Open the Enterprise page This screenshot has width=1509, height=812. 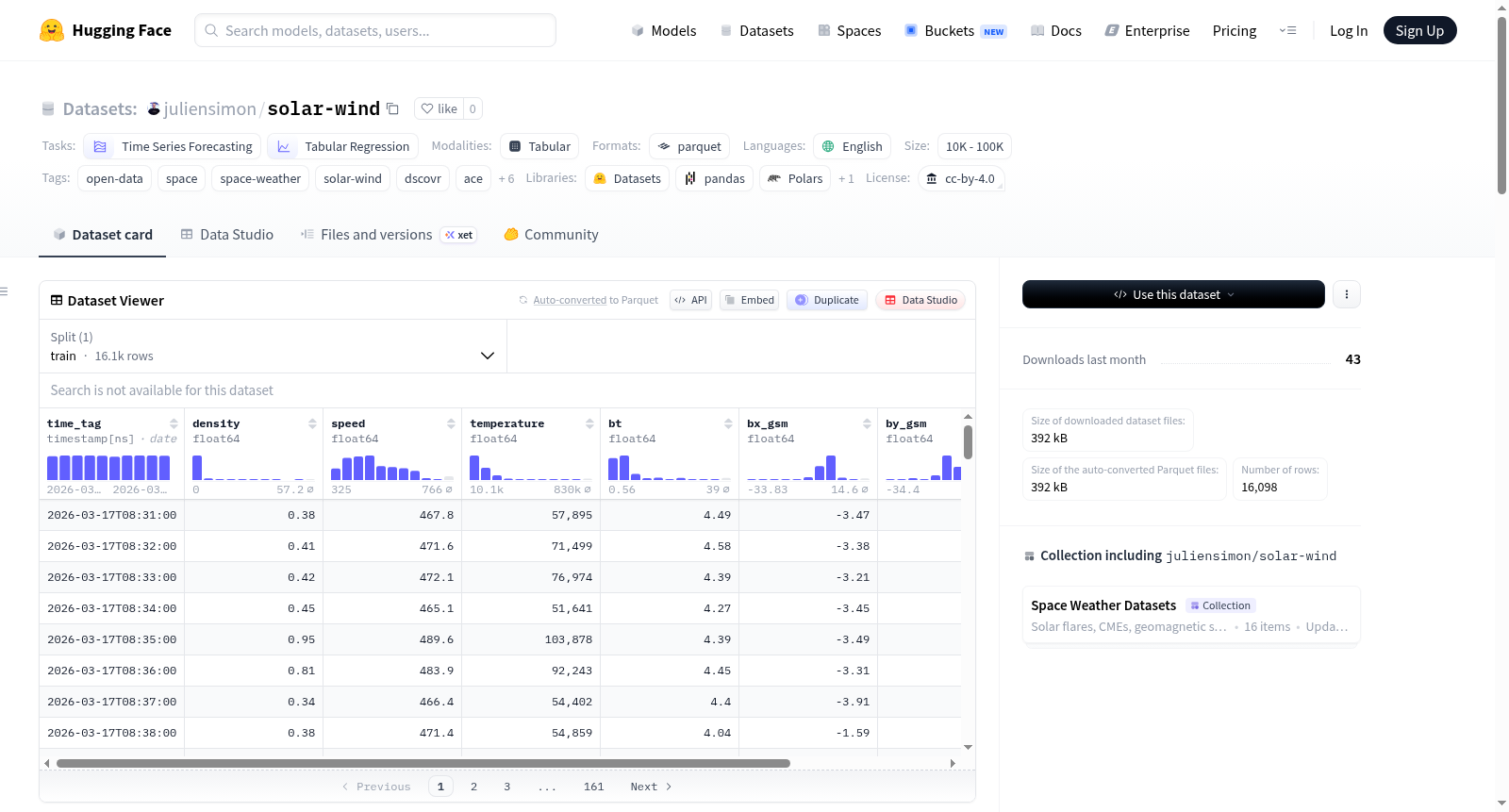point(1147,30)
